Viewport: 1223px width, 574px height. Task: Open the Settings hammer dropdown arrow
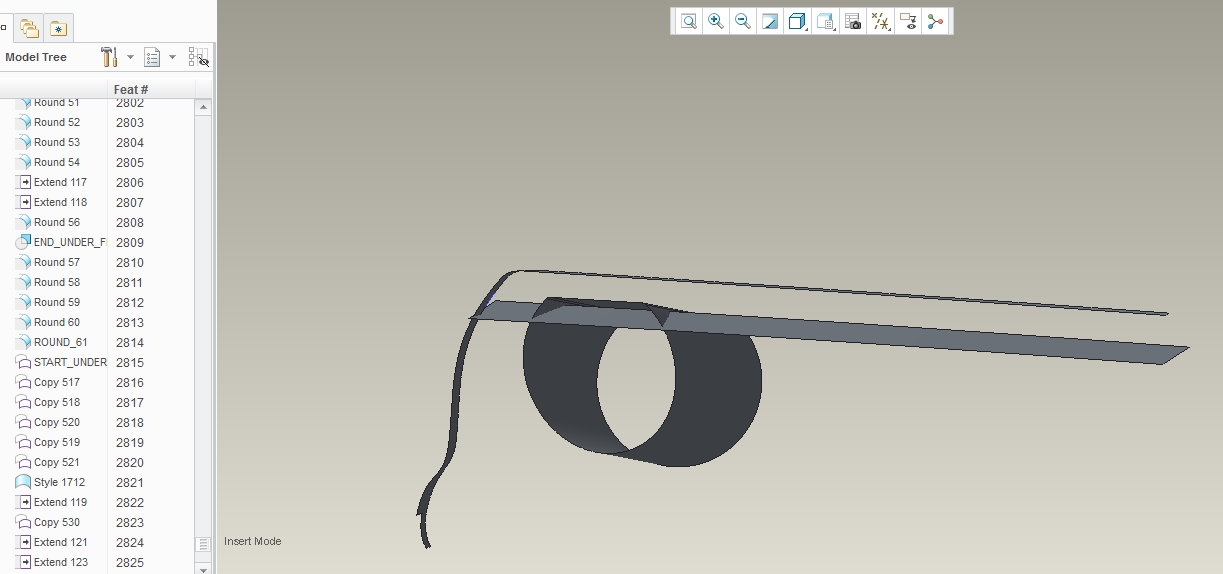point(130,57)
